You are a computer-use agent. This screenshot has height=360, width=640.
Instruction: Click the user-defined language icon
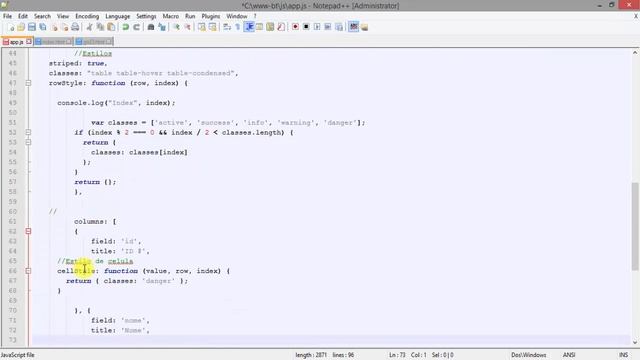click(259, 27)
